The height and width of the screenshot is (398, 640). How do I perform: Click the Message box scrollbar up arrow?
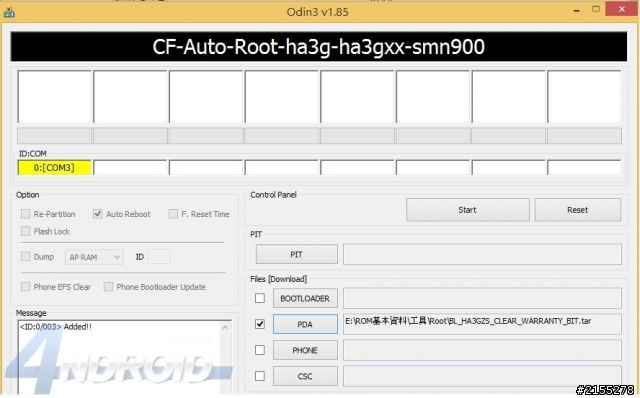(225, 327)
